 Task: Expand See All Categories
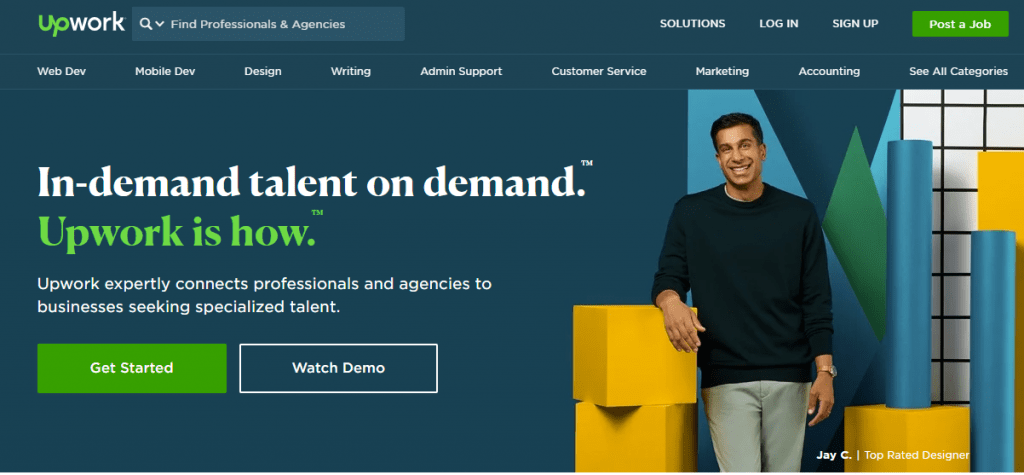click(x=958, y=72)
